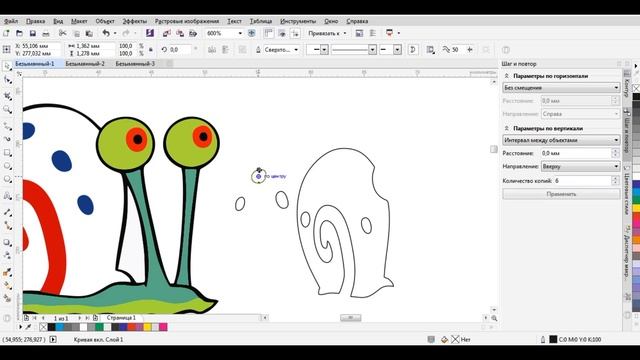Image resolution: width=640 pixels, height=360 pixels.
Task: Click the vertical 'Расстояние' input field
Action: [576, 153]
